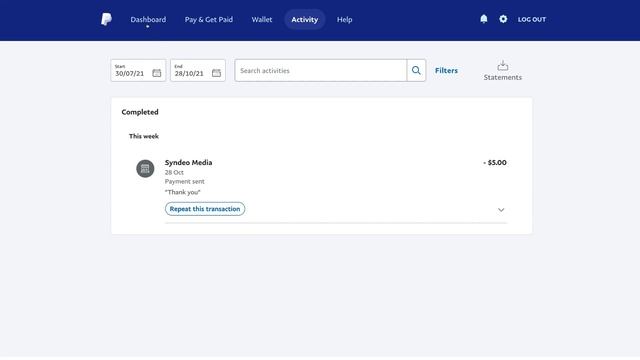Click the - $5.00 amount

pyautogui.click(x=495, y=162)
